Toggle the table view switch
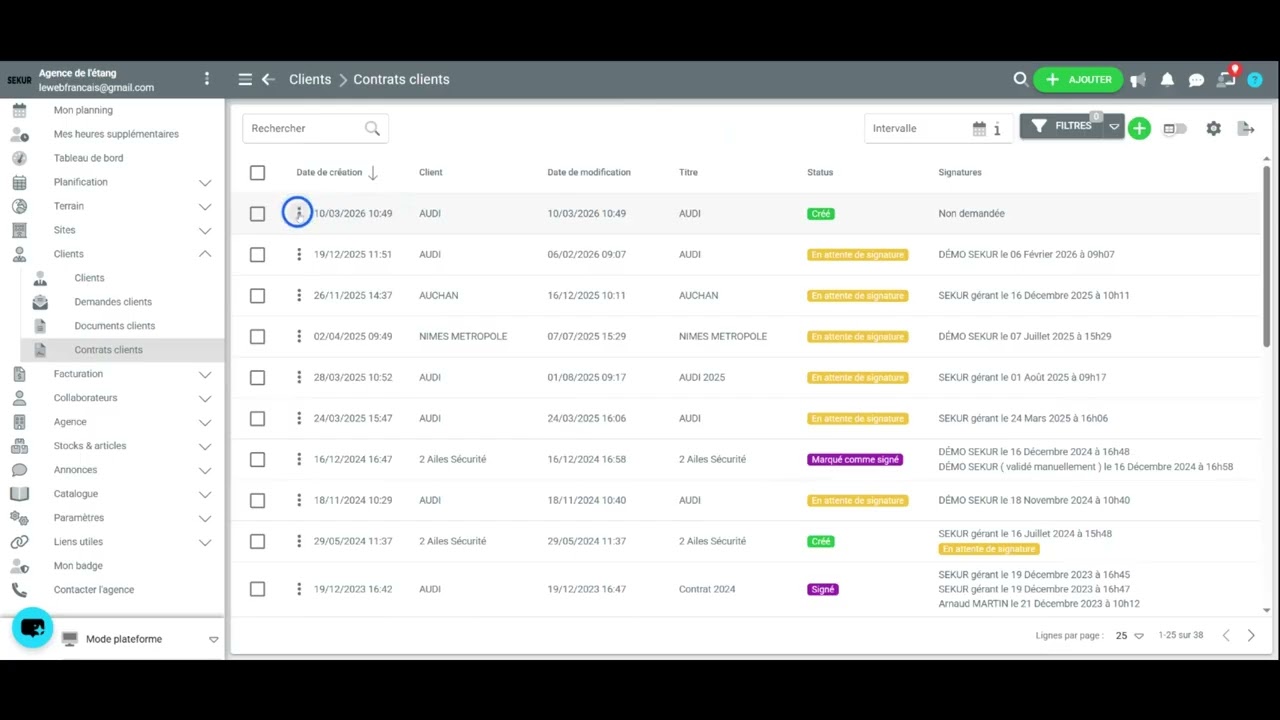This screenshot has height=720, width=1280. pos(1175,128)
